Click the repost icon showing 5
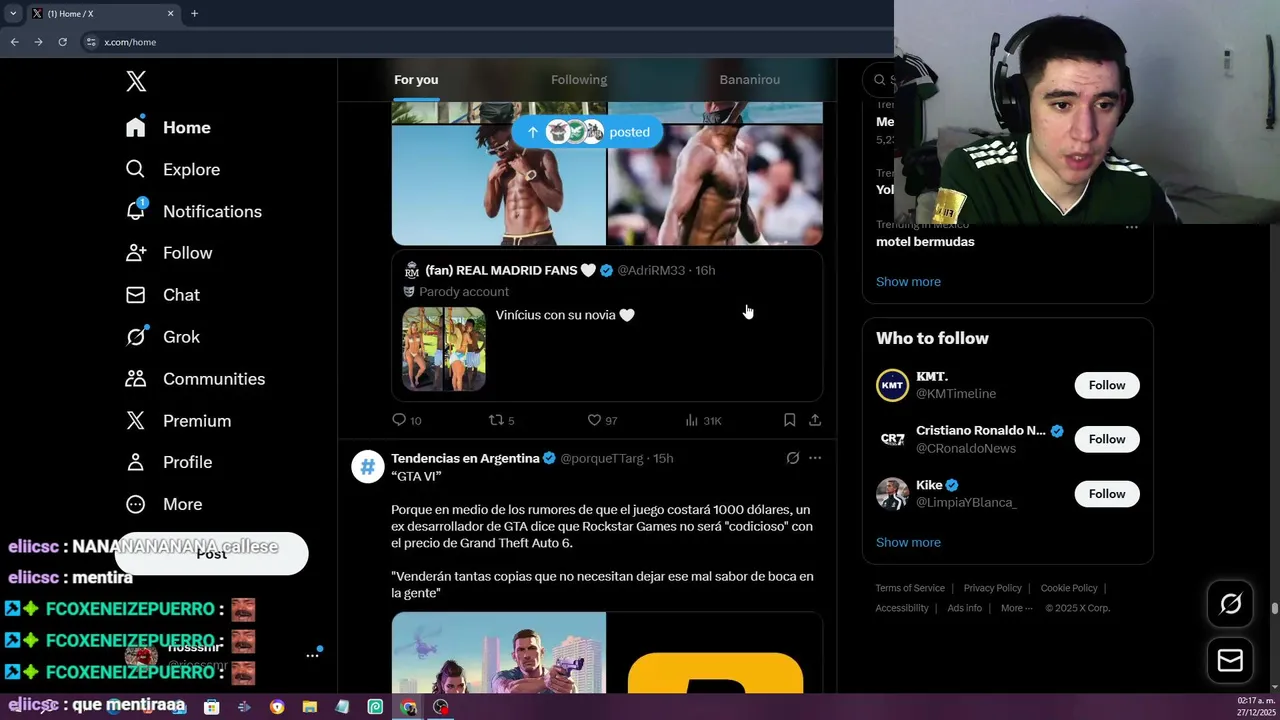Screen dimensions: 1280x720 click(x=496, y=420)
